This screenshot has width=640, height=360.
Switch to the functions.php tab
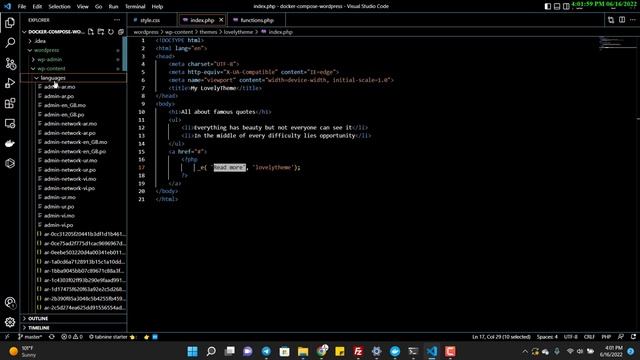coord(257,20)
